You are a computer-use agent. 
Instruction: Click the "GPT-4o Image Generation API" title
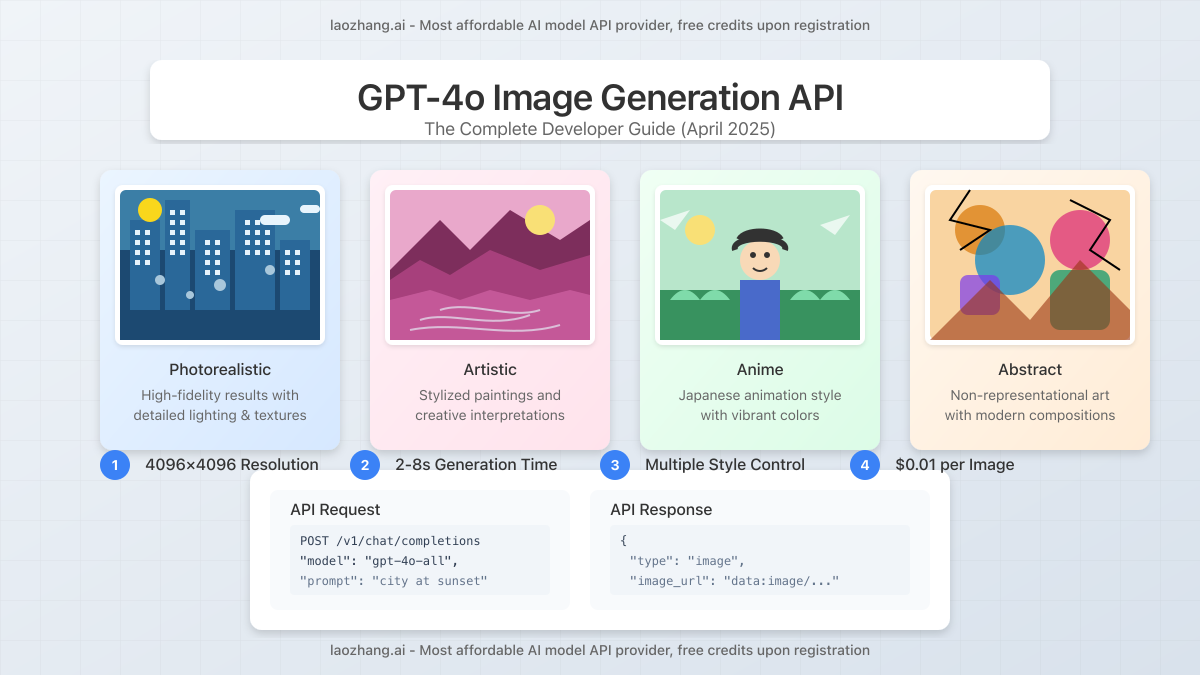click(x=600, y=98)
